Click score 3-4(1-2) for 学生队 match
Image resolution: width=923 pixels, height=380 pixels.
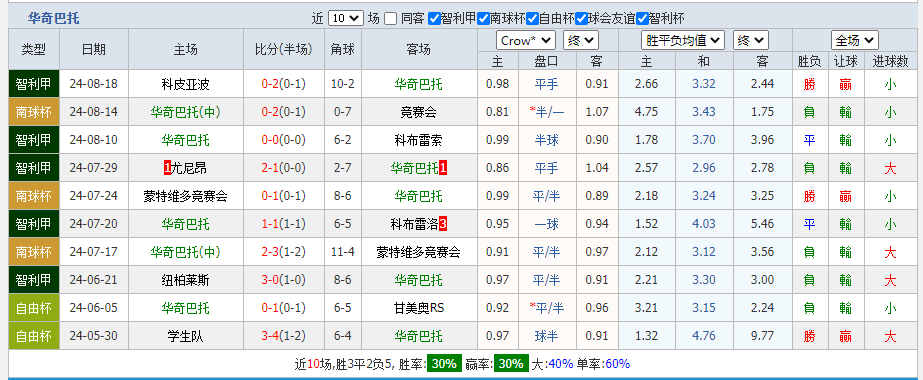[284, 336]
